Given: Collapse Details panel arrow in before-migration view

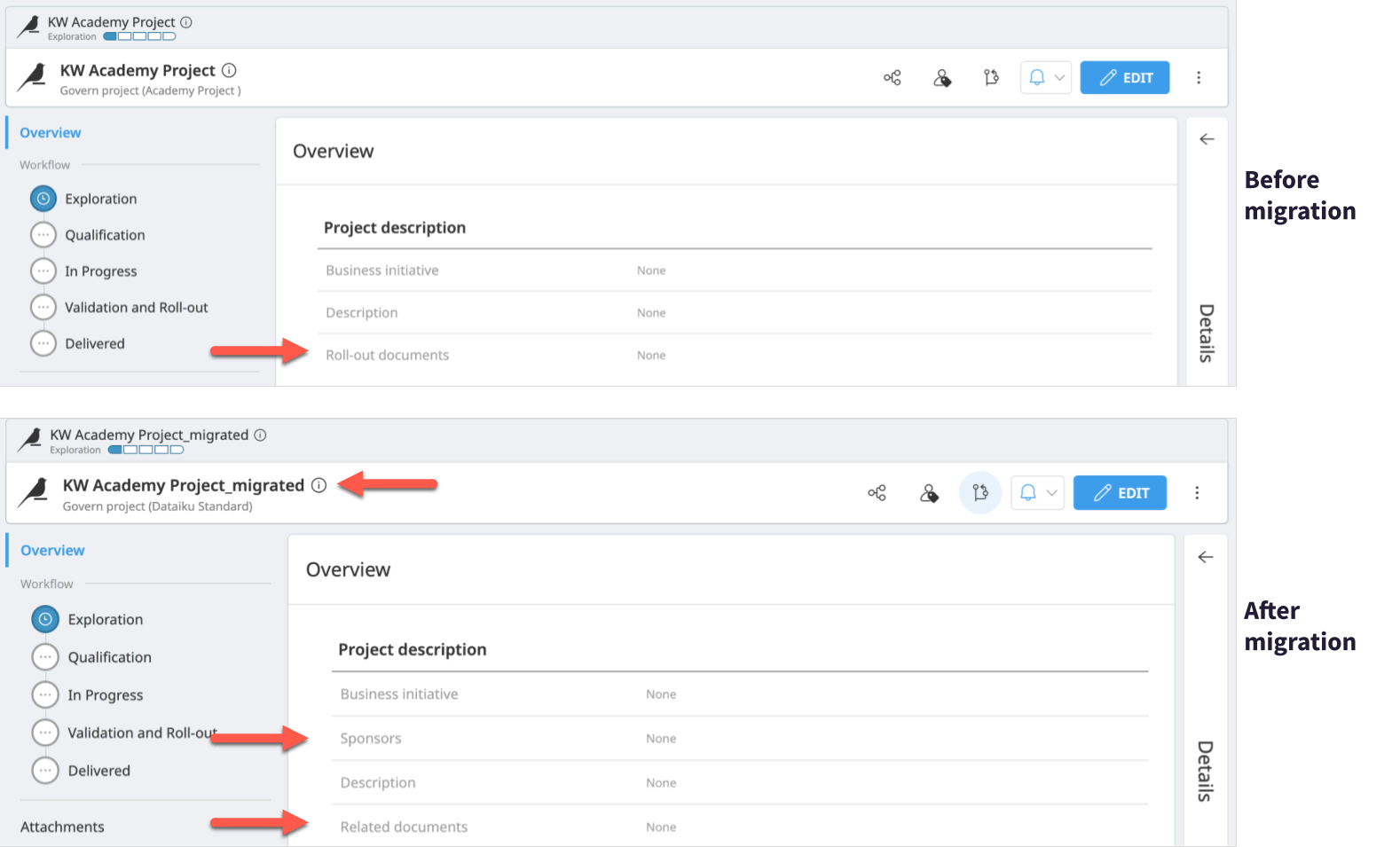Looking at the screenshot, I should [x=1207, y=139].
